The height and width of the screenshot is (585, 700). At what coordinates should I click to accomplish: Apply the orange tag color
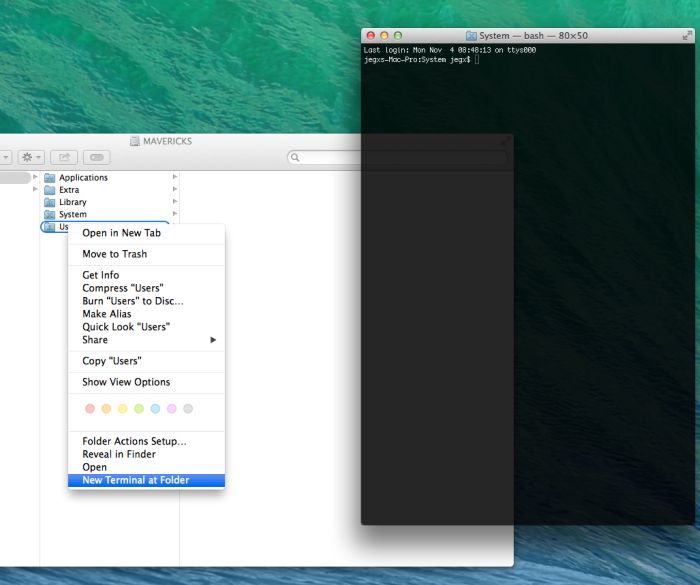point(106,409)
